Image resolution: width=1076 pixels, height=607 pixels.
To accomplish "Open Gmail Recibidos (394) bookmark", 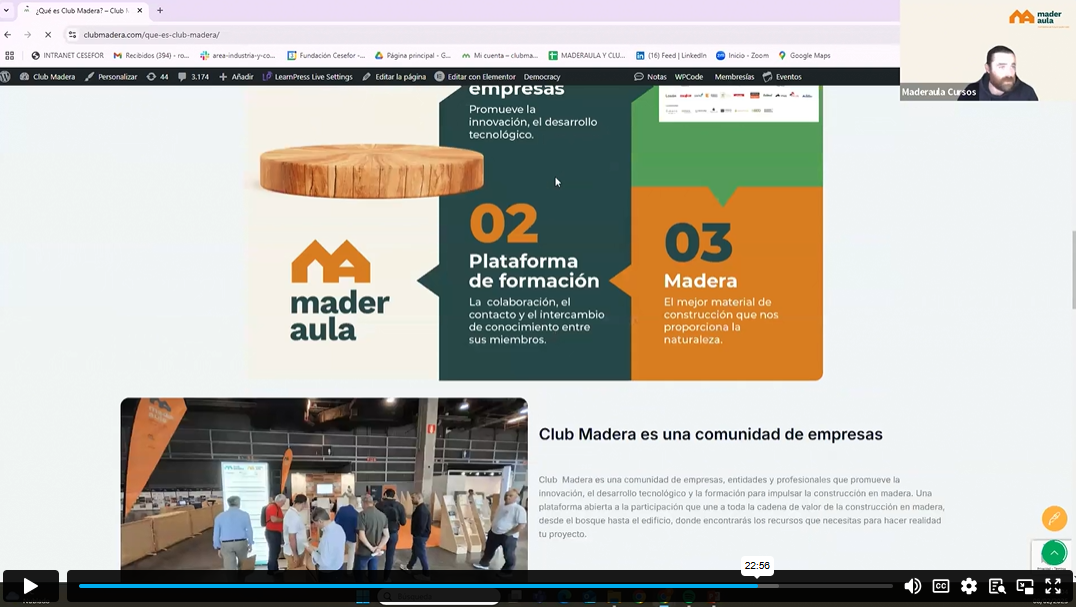I will pos(151,56).
